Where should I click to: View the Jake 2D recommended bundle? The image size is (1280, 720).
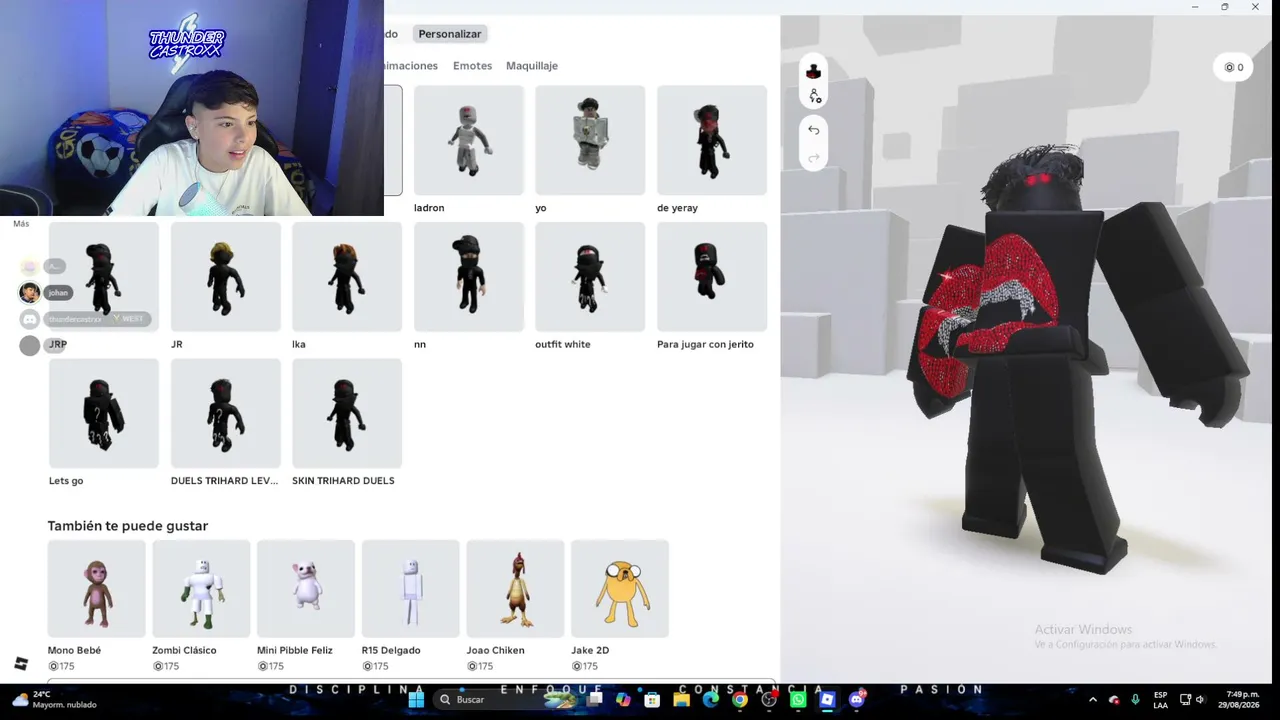point(620,589)
